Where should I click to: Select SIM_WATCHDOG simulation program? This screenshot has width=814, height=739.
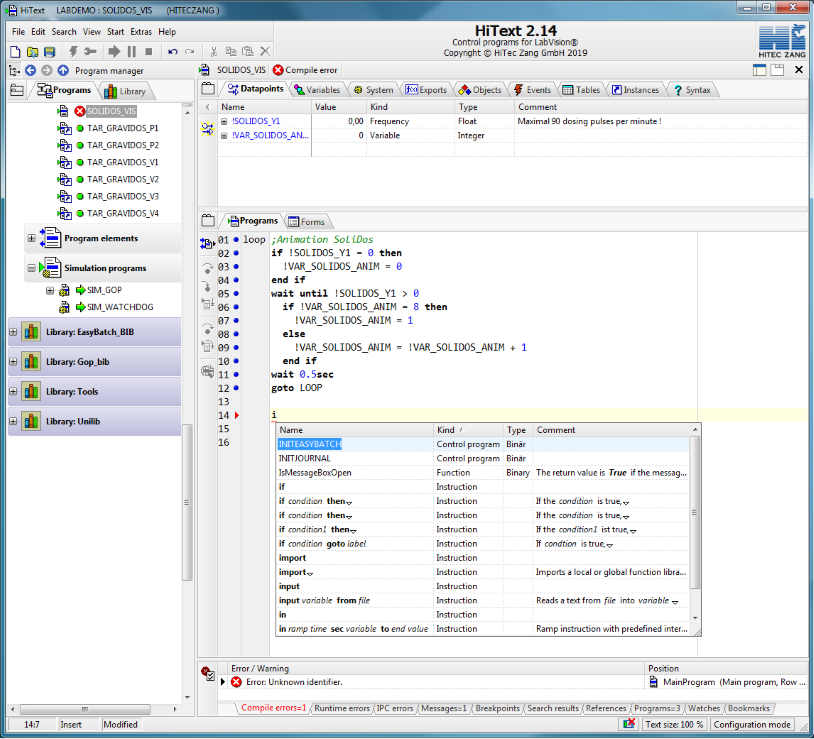120,307
